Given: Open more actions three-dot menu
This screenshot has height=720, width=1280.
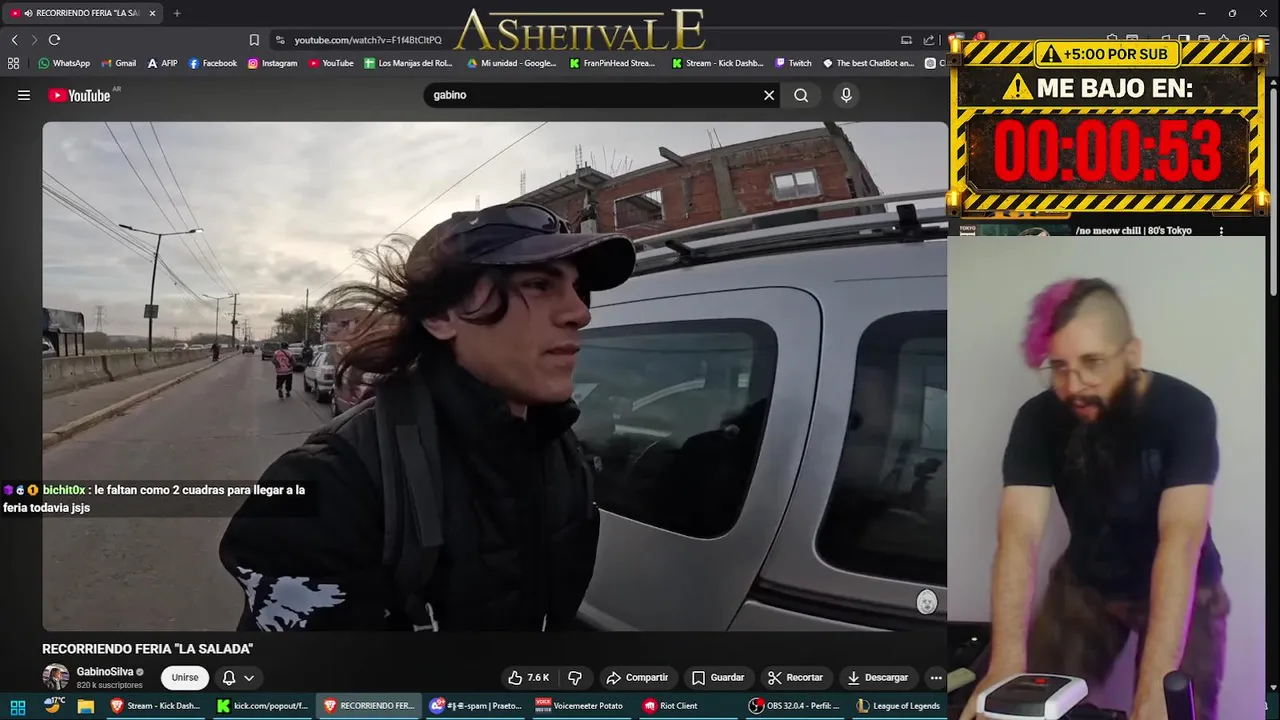Looking at the screenshot, I should [936, 677].
